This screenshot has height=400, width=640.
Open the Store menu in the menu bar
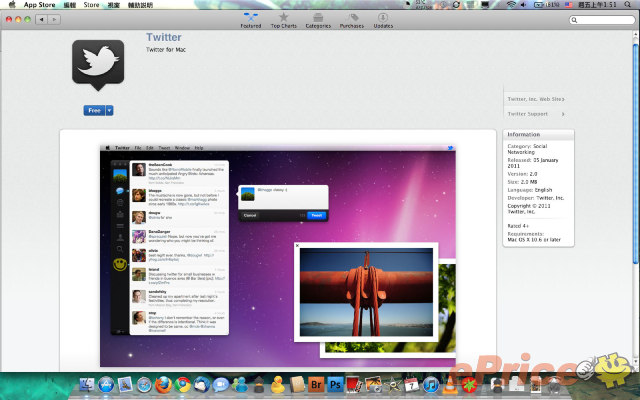[x=91, y=4]
